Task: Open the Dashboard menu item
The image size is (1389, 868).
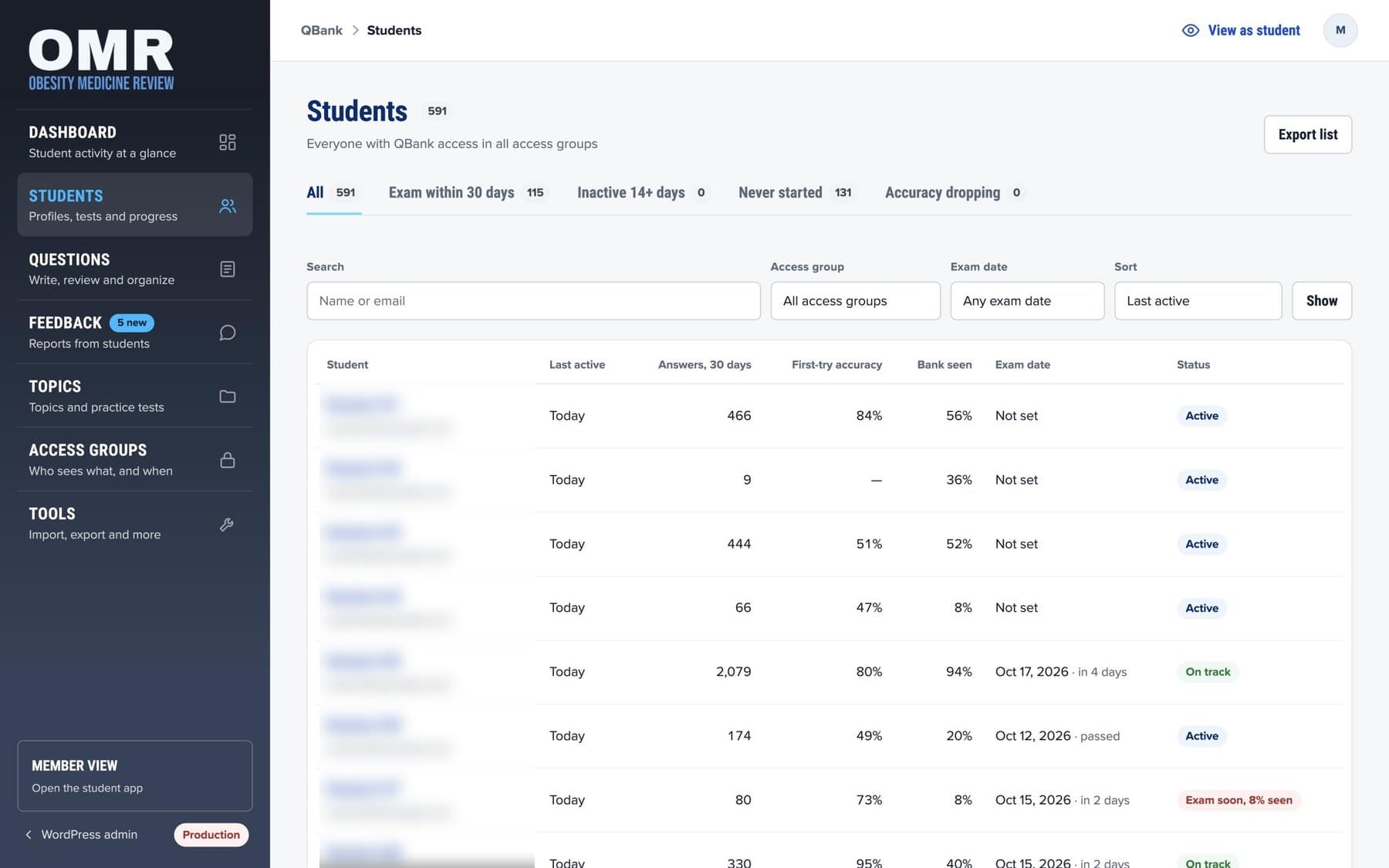Action: coord(135,142)
